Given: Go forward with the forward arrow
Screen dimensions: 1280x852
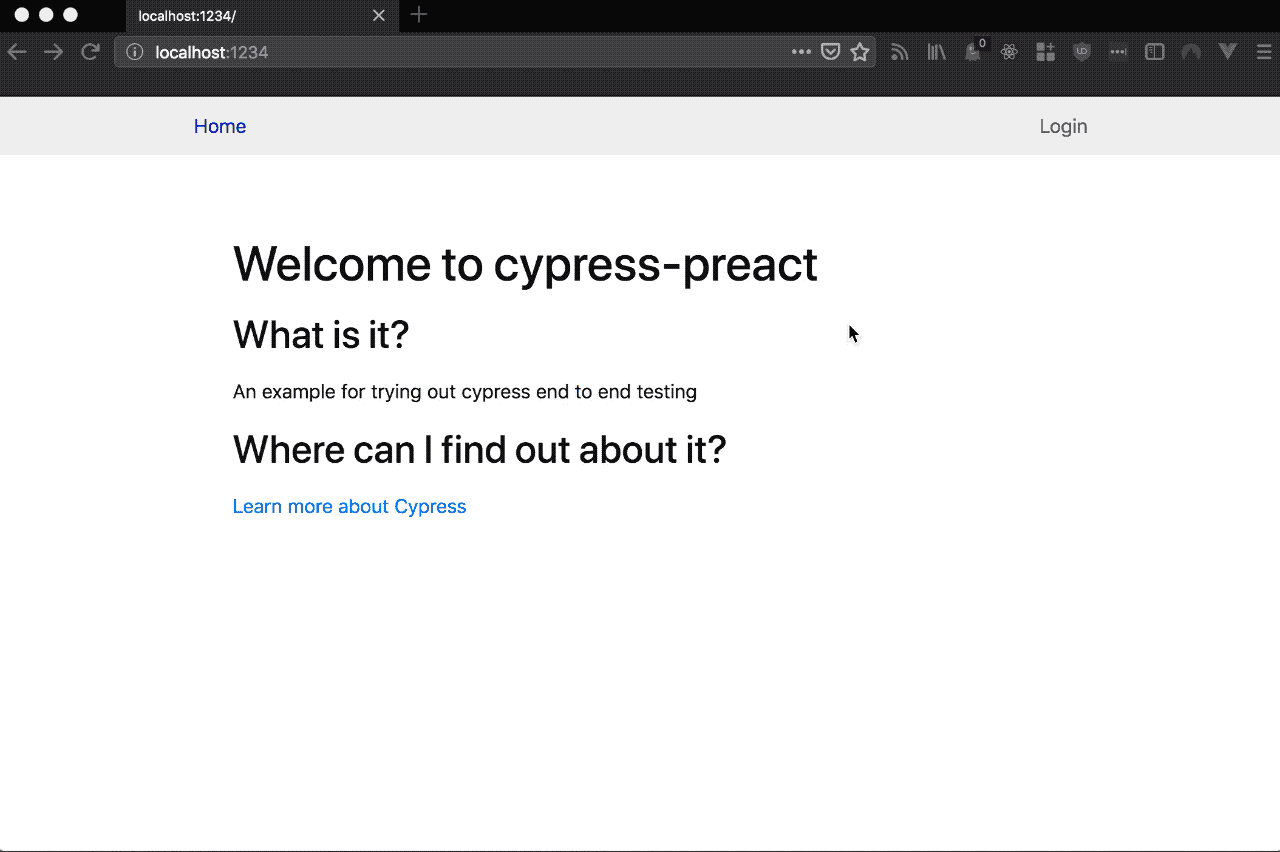Looking at the screenshot, I should [53, 52].
